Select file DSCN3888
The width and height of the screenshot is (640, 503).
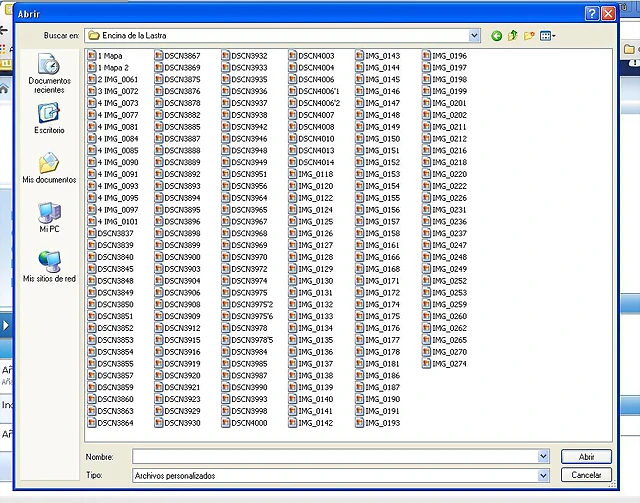click(178, 150)
